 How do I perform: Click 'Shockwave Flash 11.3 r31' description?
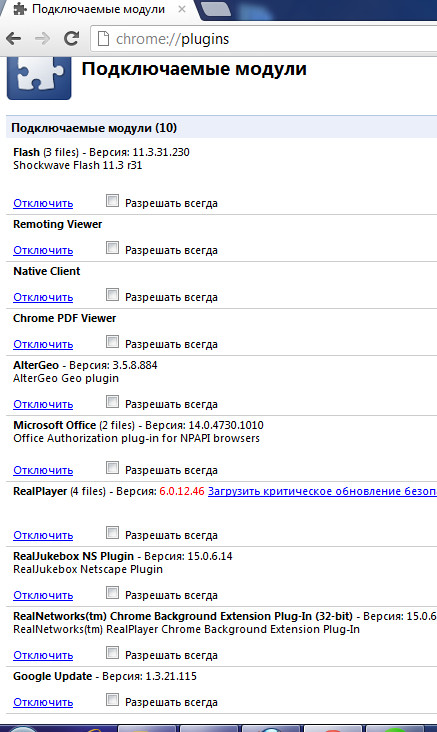coord(78,165)
